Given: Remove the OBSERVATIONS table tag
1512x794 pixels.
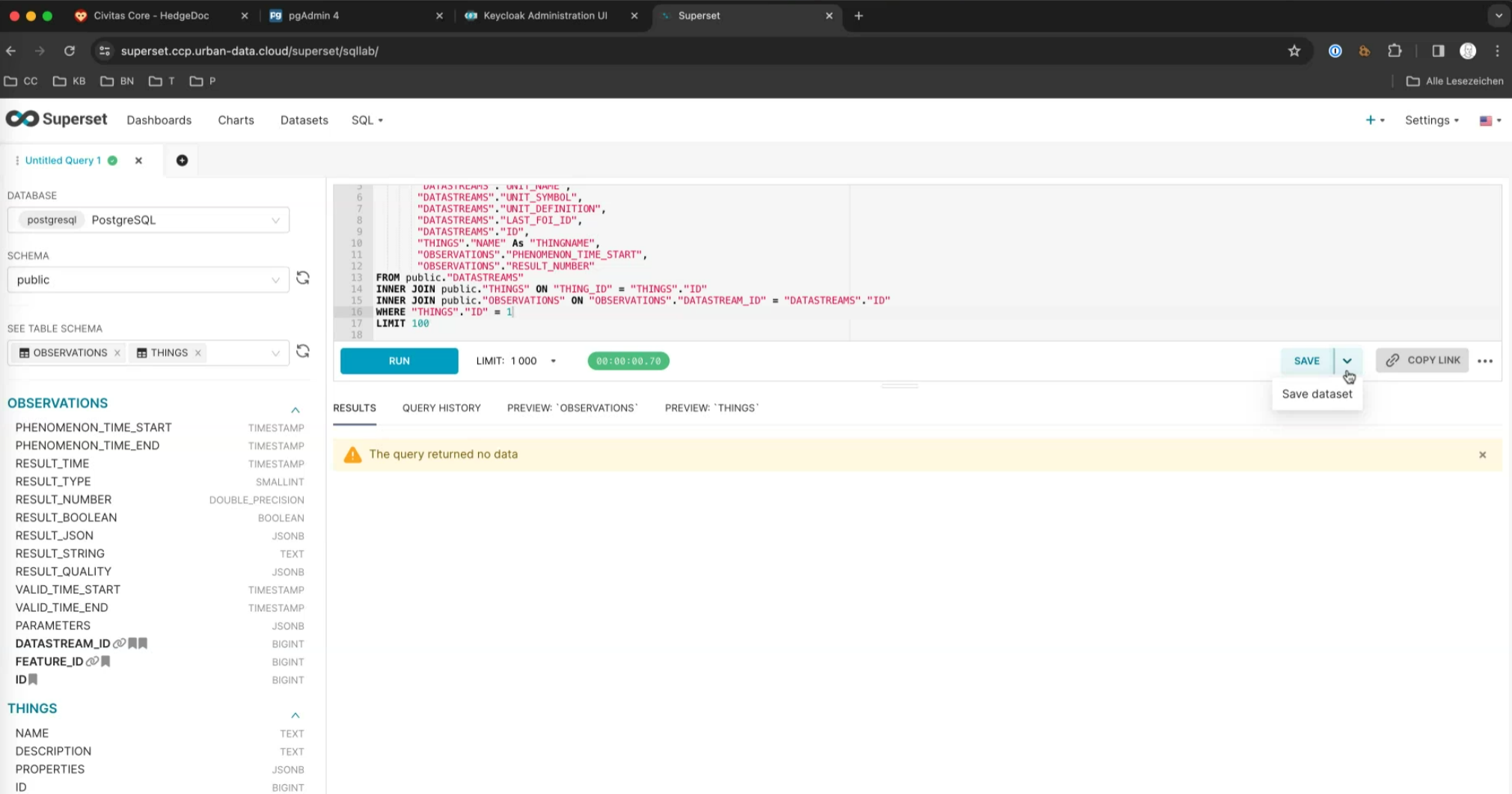Looking at the screenshot, I should 117,353.
